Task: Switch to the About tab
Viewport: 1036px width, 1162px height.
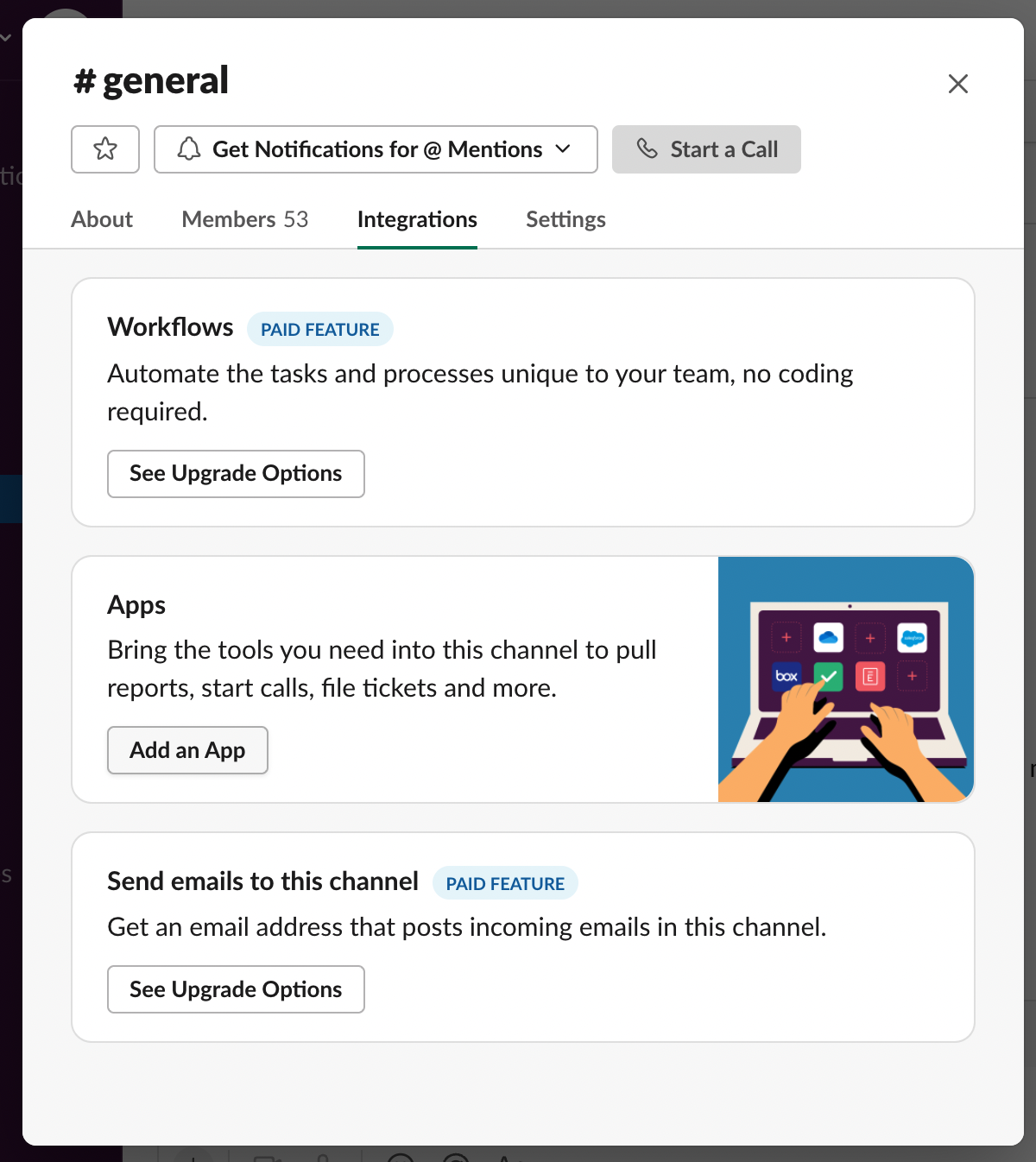Action: click(x=102, y=219)
